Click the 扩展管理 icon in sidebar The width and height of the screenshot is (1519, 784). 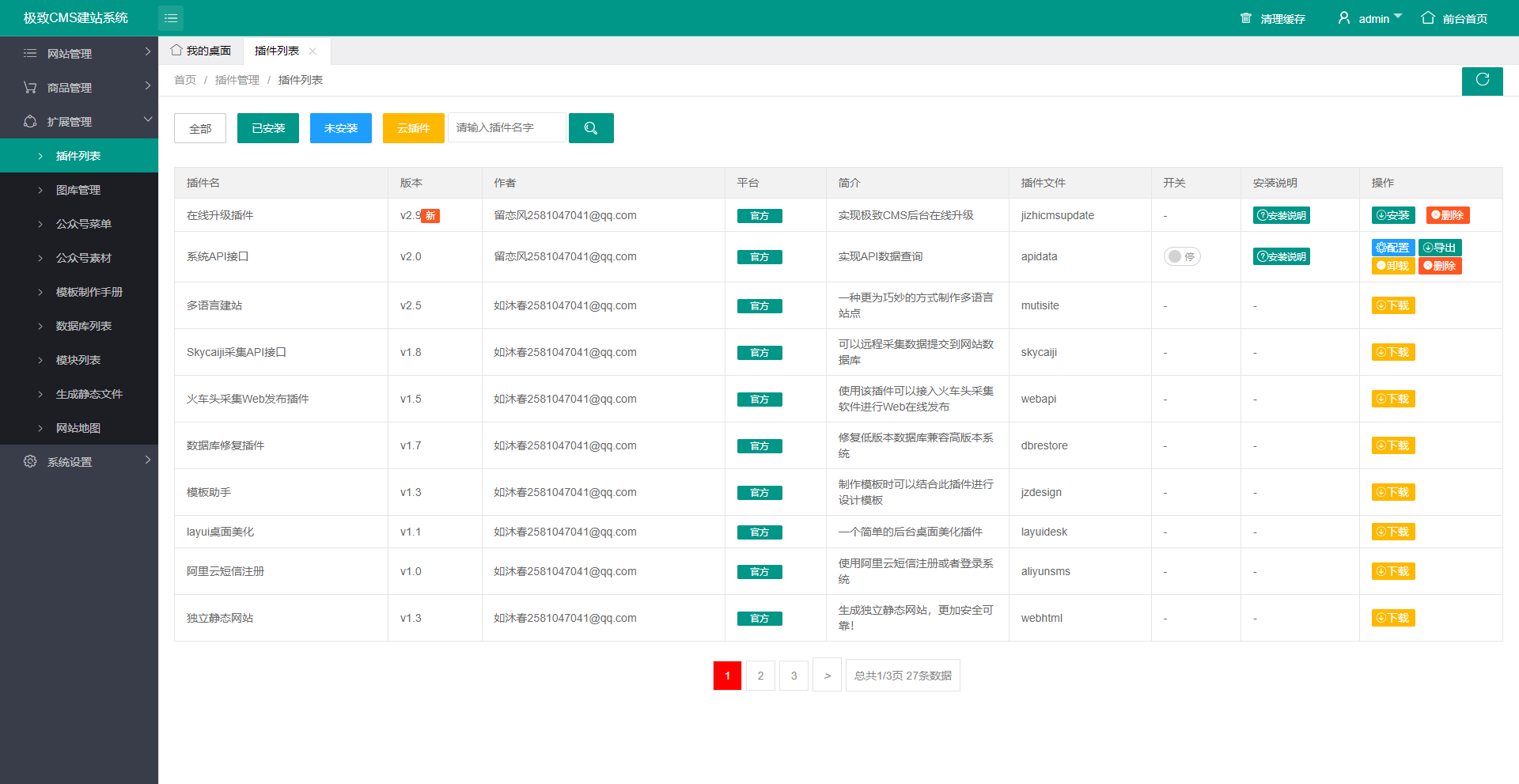(30, 121)
